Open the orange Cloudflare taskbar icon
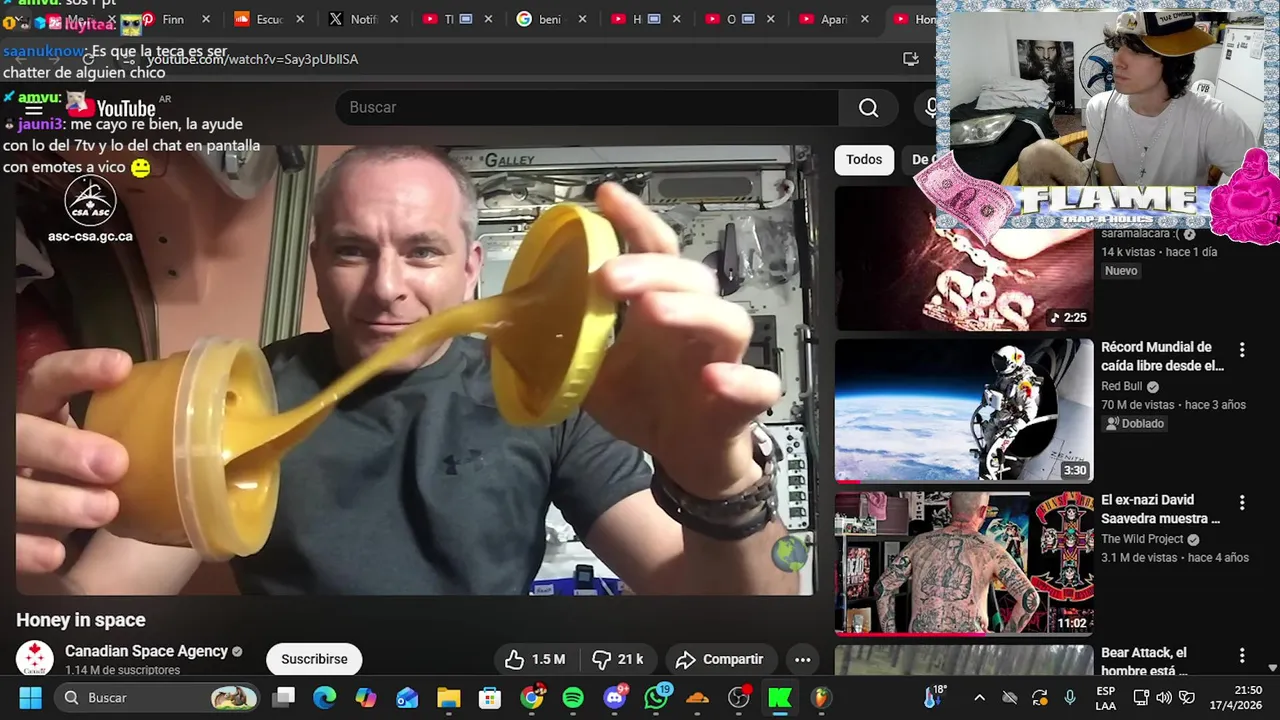Screen dimensions: 1280x720 [697, 698]
